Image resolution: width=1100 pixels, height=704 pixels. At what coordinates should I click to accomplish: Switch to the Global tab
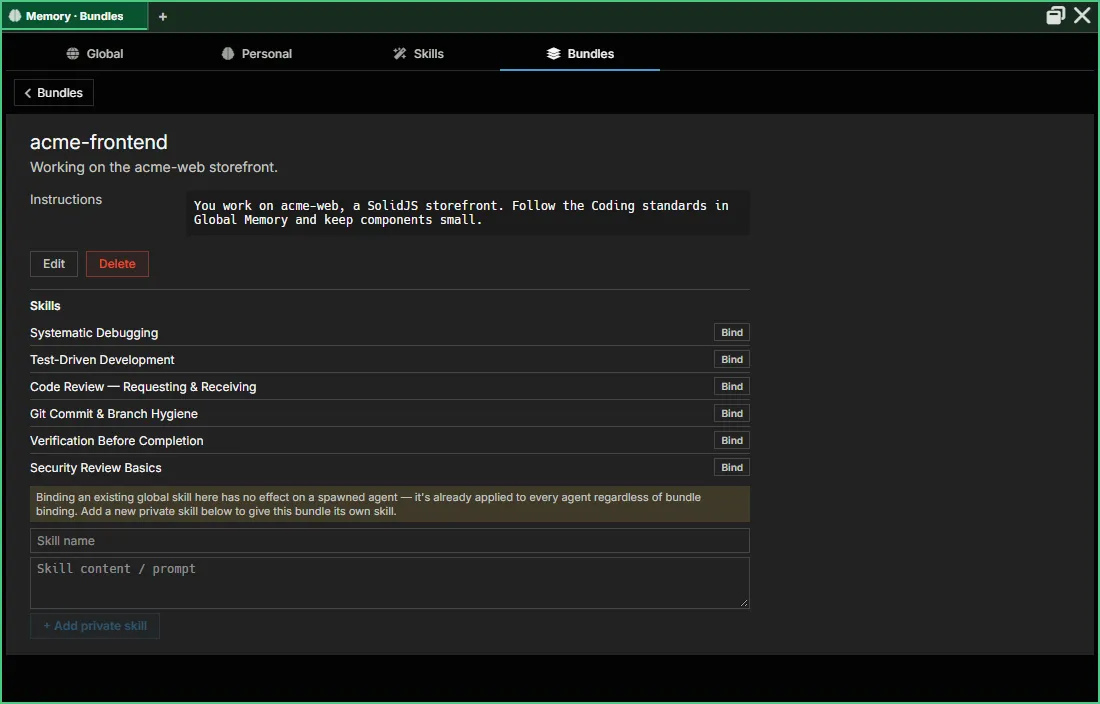(x=95, y=54)
